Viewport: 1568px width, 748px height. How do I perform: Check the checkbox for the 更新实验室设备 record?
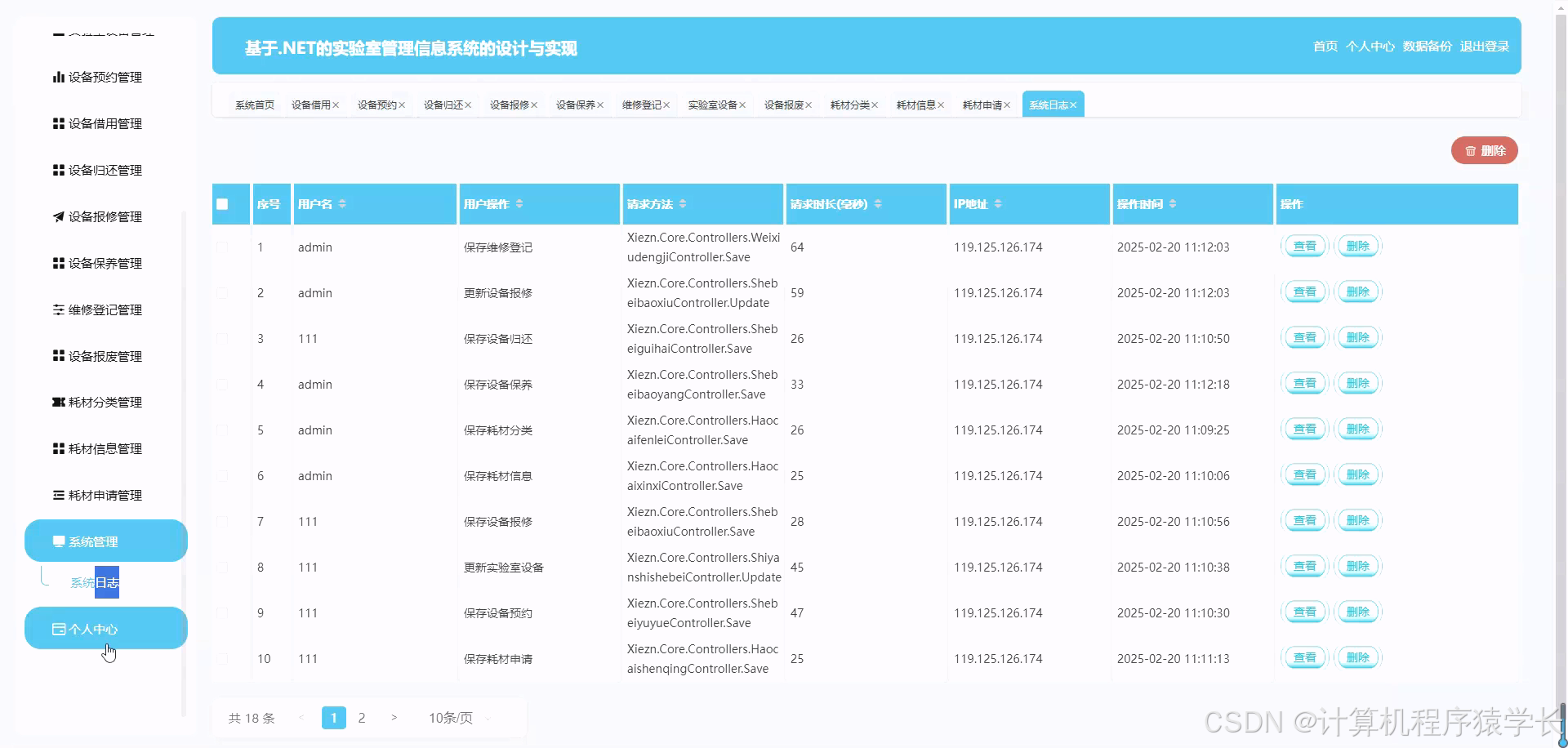click(224, 567)
